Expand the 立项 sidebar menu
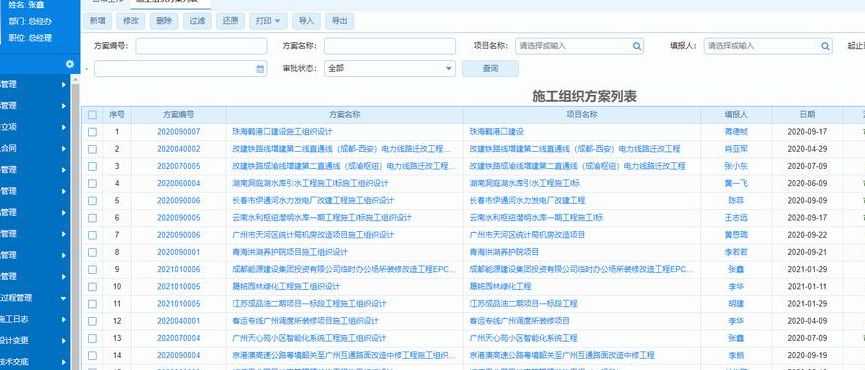The width and height of the screenshot is (865, 370). pyautogui.click(x=35, y=127)
